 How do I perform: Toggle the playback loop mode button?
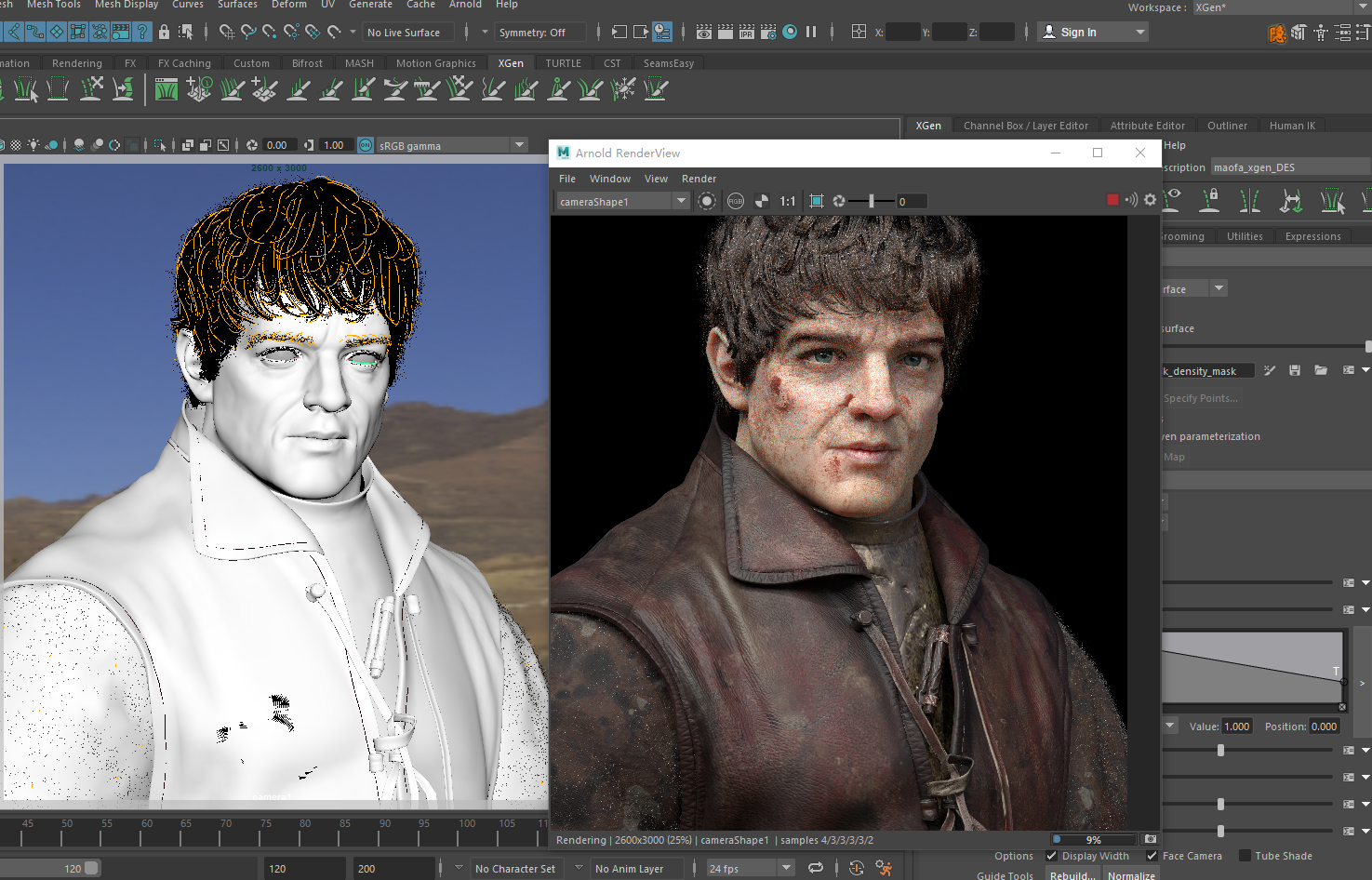[816, 868]
